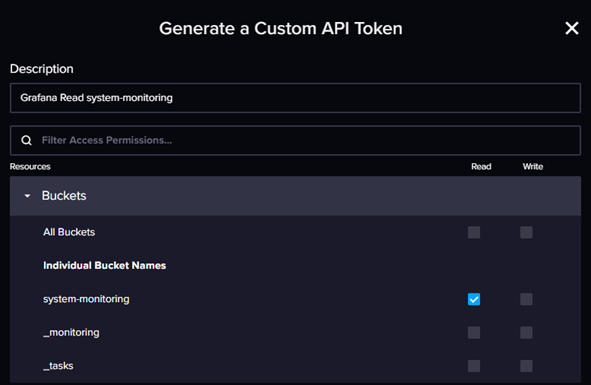The width and height of the screenshot is (591, 385).
Task: Click the system-monitoring bucket name
Action: click(x=86, y=299)
